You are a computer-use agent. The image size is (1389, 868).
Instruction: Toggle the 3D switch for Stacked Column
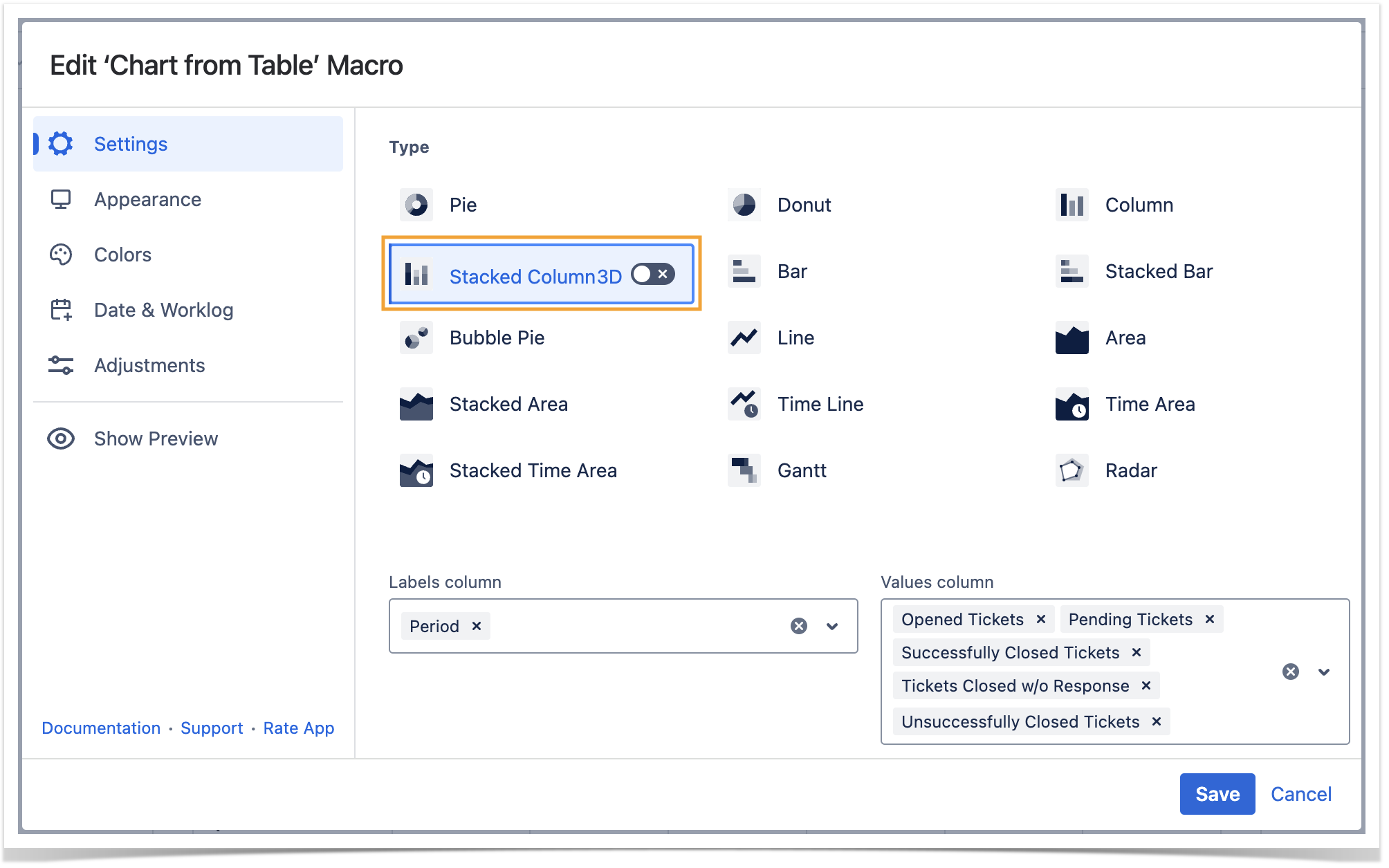click(x=652, y=275)
